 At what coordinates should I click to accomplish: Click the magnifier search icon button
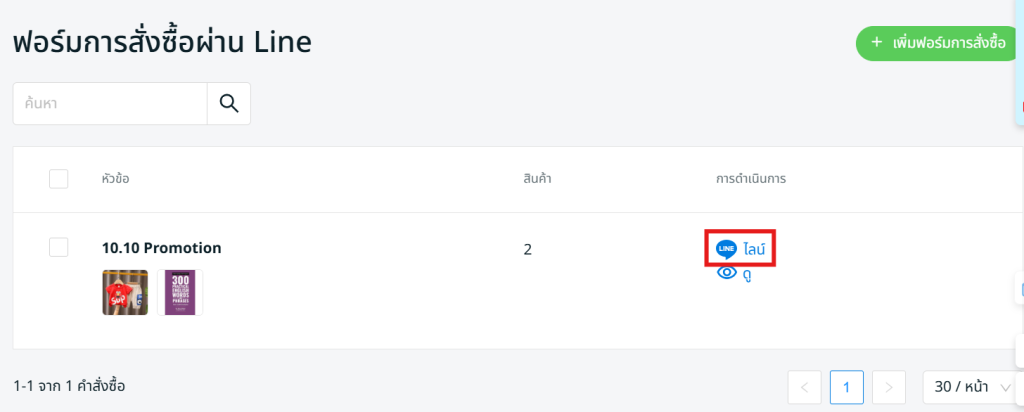[229, 103]
